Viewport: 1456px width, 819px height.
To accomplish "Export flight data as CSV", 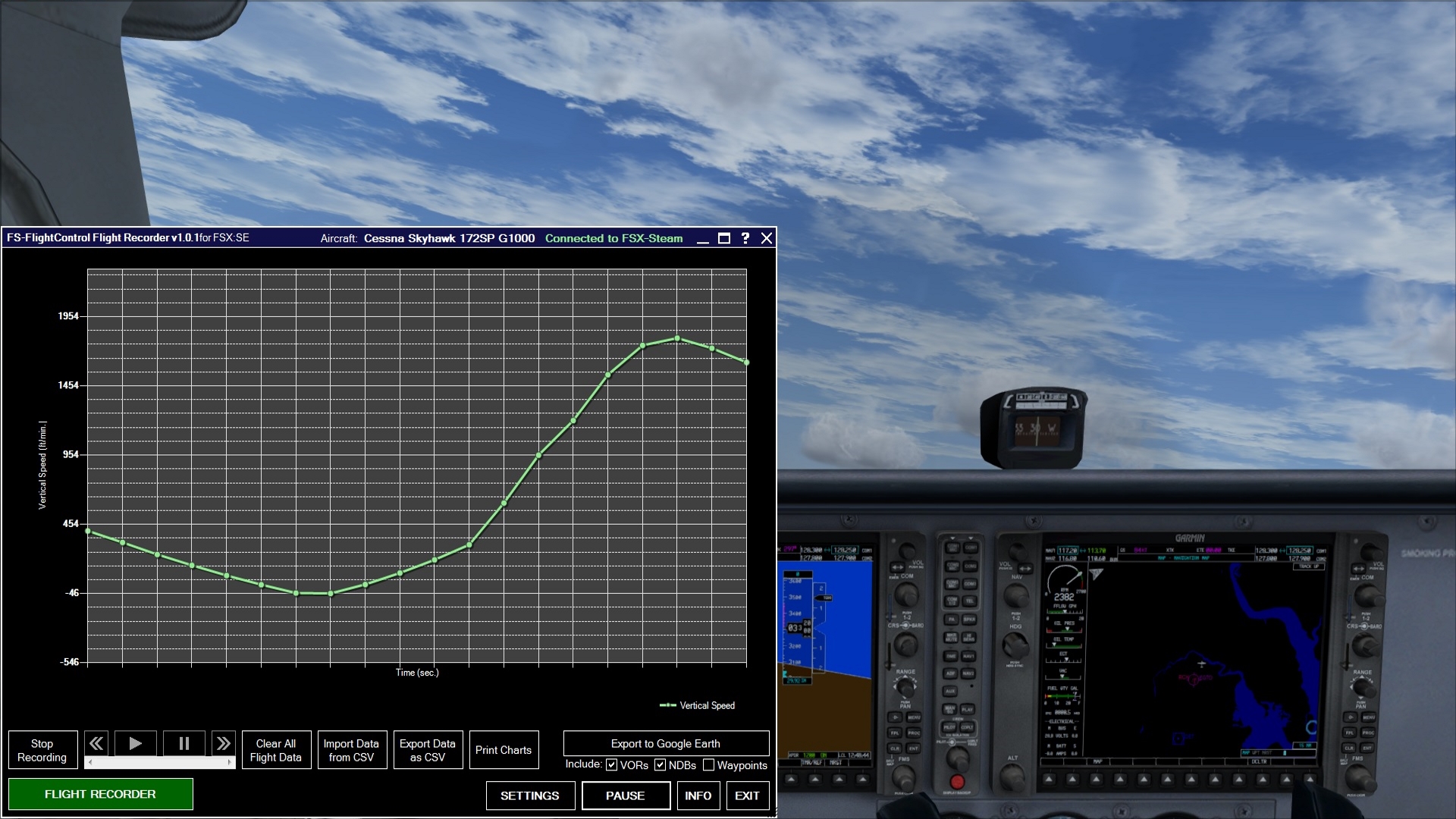I will tap(428, 749).
